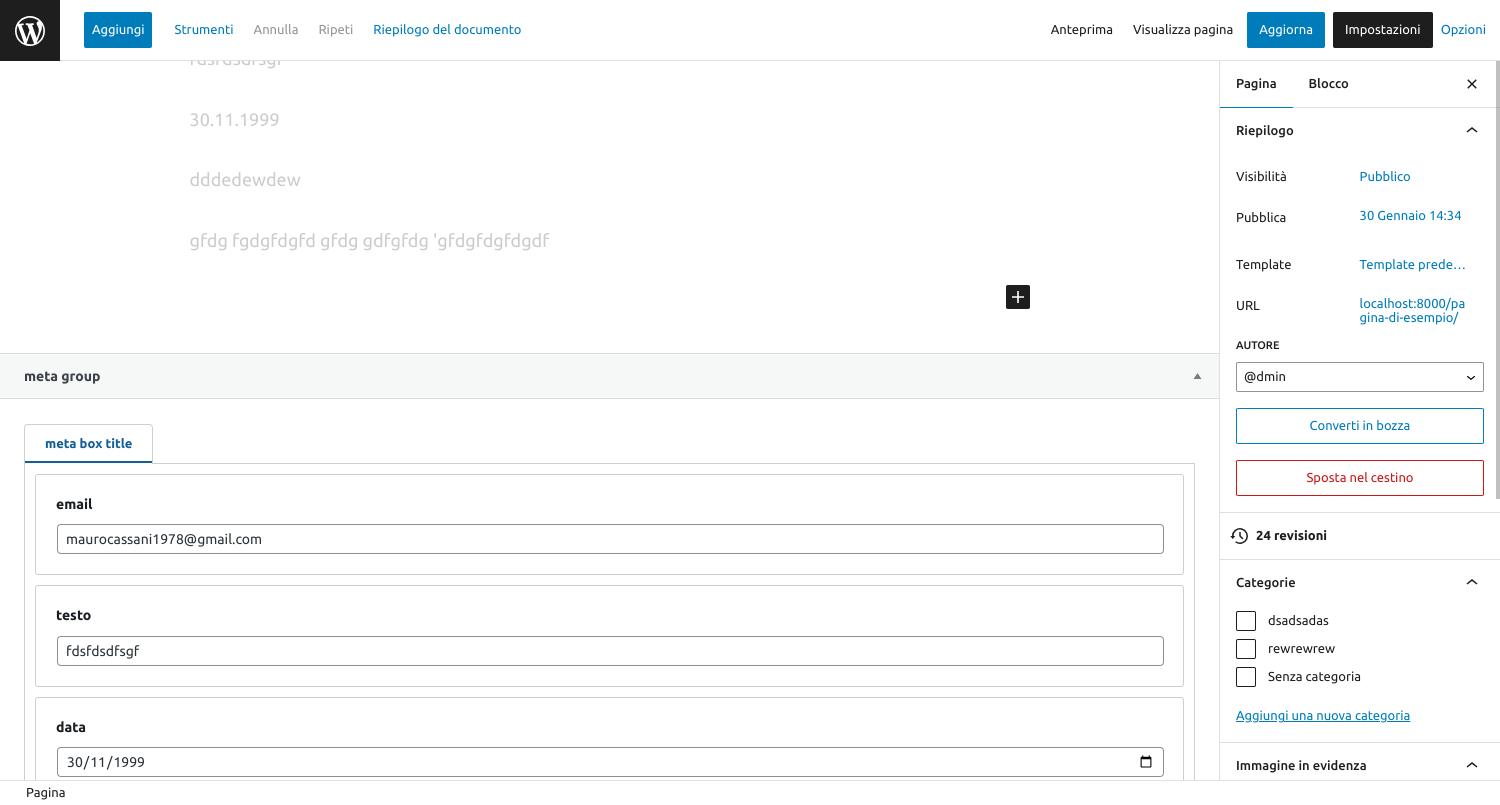The width and height of the screenshot is (1500, 805).
Task: Click Aggiungi una nuova categoria link
Action: point(1323,716)
